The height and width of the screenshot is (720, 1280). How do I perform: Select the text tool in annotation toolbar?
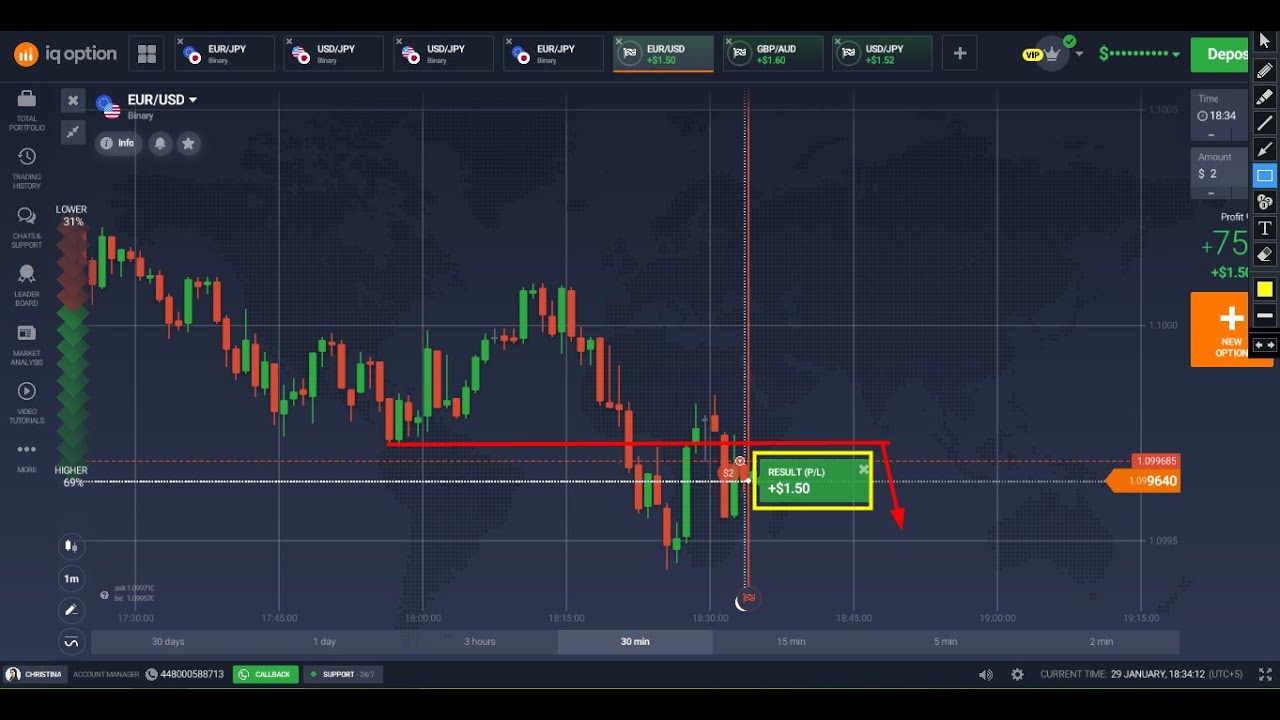point(1264,228)
